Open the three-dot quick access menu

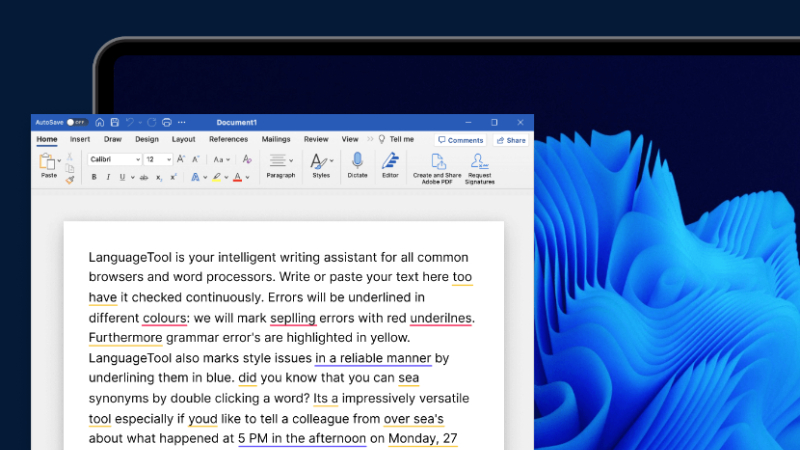(182, 122)
